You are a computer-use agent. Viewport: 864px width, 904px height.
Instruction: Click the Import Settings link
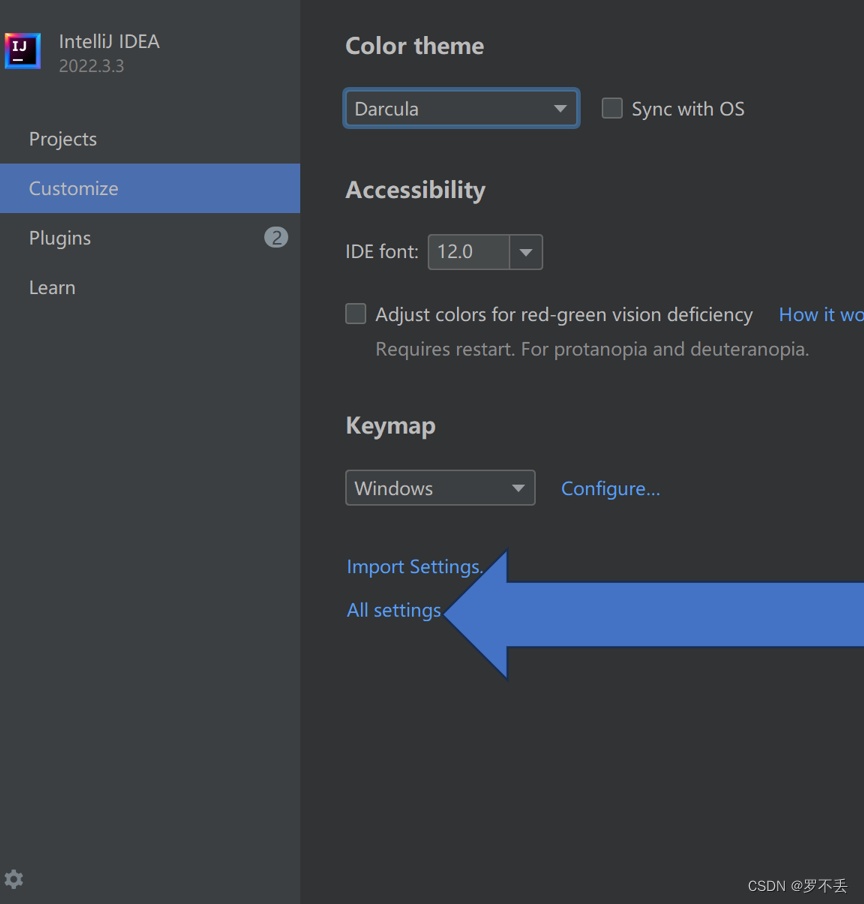415,567
